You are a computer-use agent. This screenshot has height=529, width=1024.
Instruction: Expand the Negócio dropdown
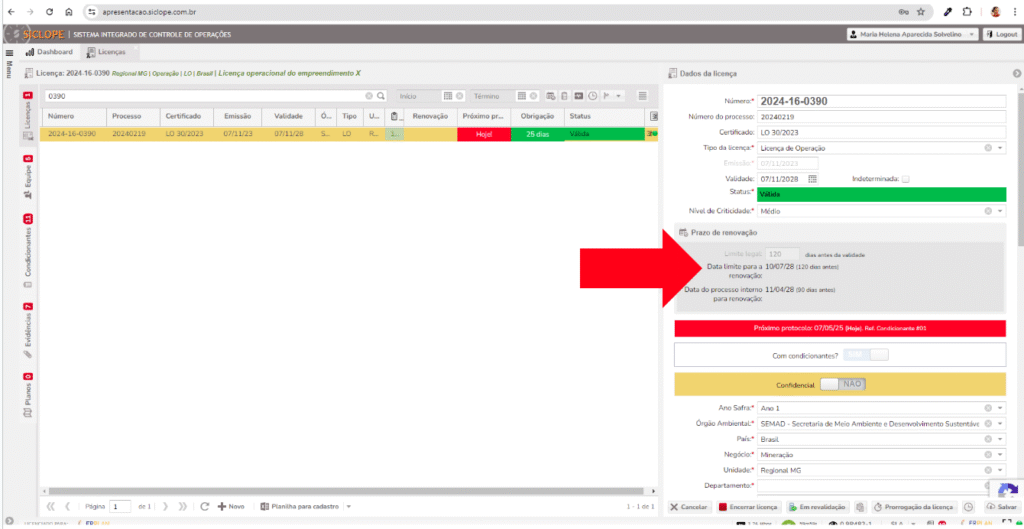click(1001, 454)
